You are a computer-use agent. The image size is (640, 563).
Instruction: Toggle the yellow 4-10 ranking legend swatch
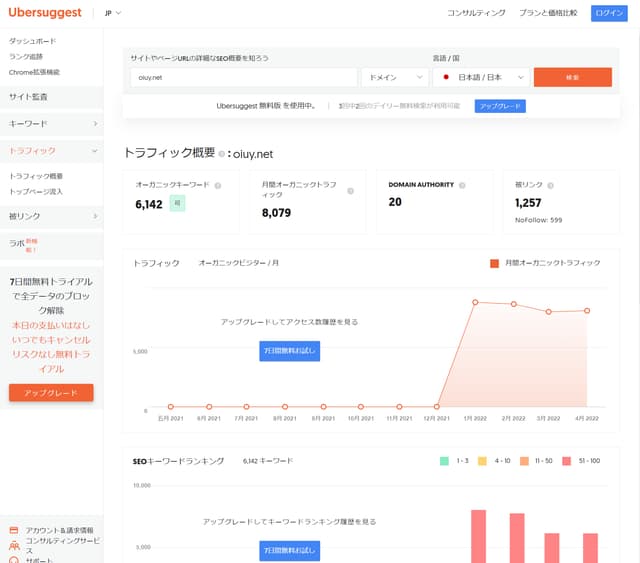482,461
